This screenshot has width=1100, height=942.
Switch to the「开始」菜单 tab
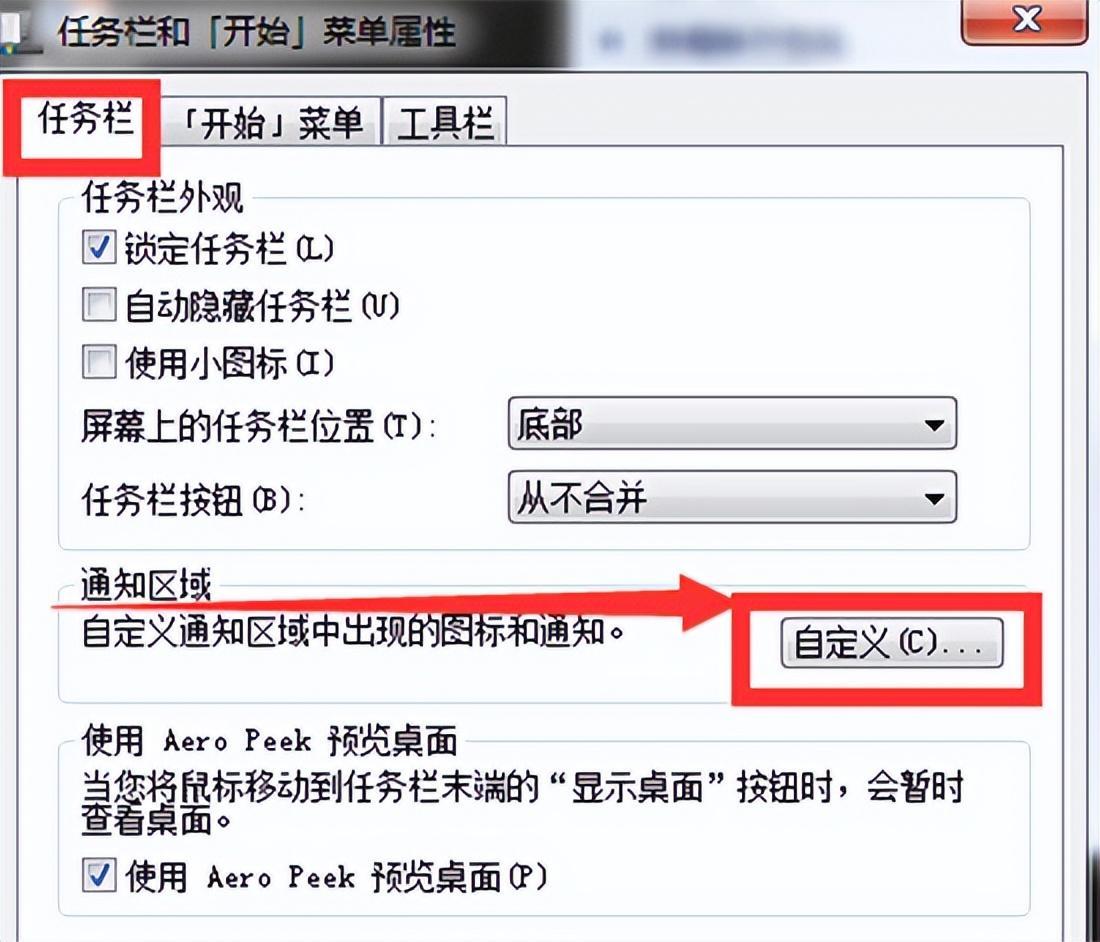pos(271,123)
